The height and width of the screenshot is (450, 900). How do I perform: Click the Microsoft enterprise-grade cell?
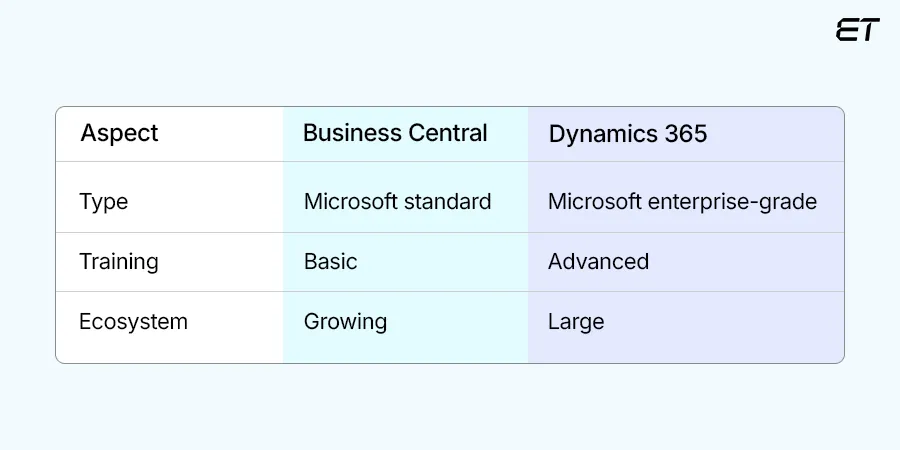(682, 201)
